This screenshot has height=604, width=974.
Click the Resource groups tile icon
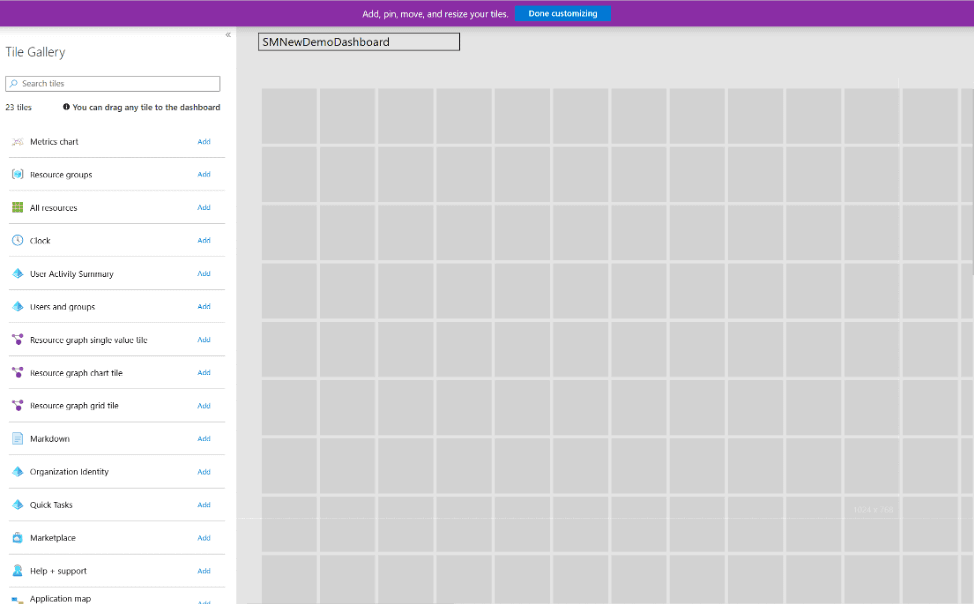17,175
